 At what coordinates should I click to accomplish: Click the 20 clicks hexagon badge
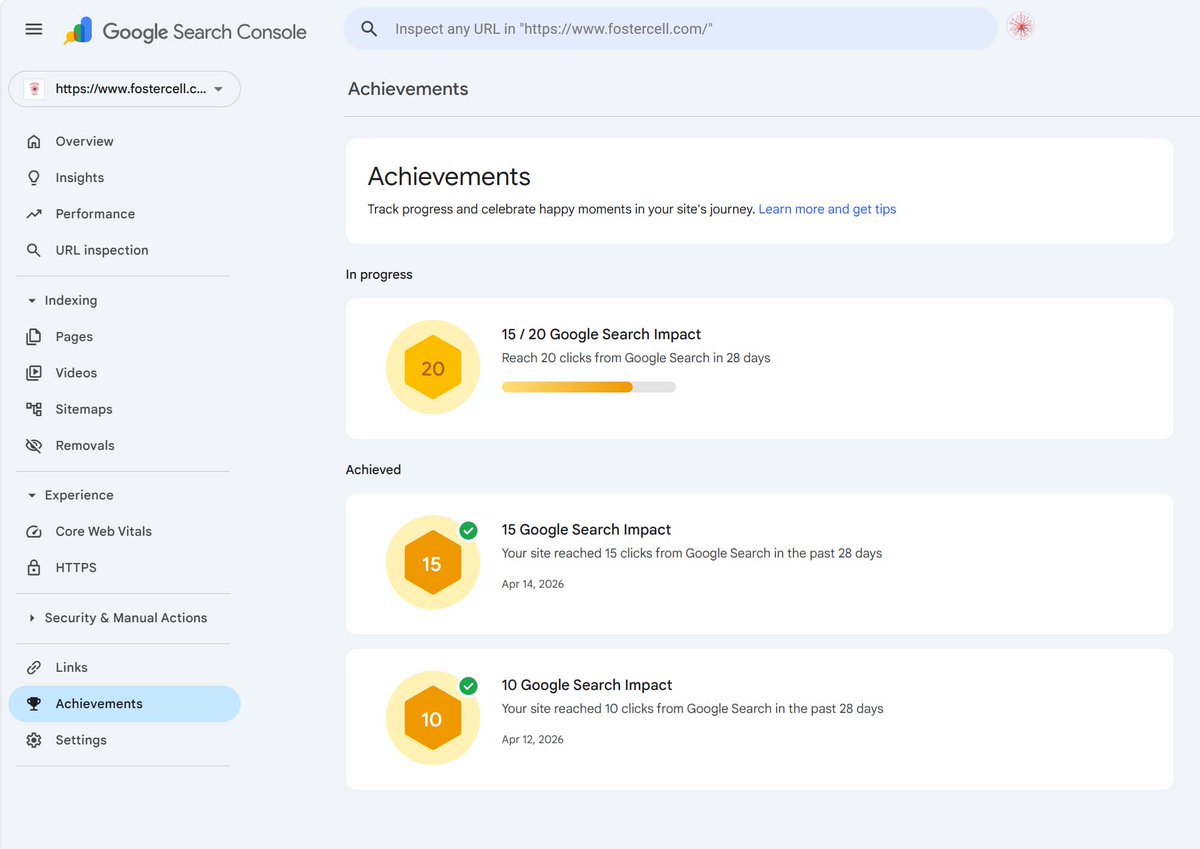click(432, 368)
